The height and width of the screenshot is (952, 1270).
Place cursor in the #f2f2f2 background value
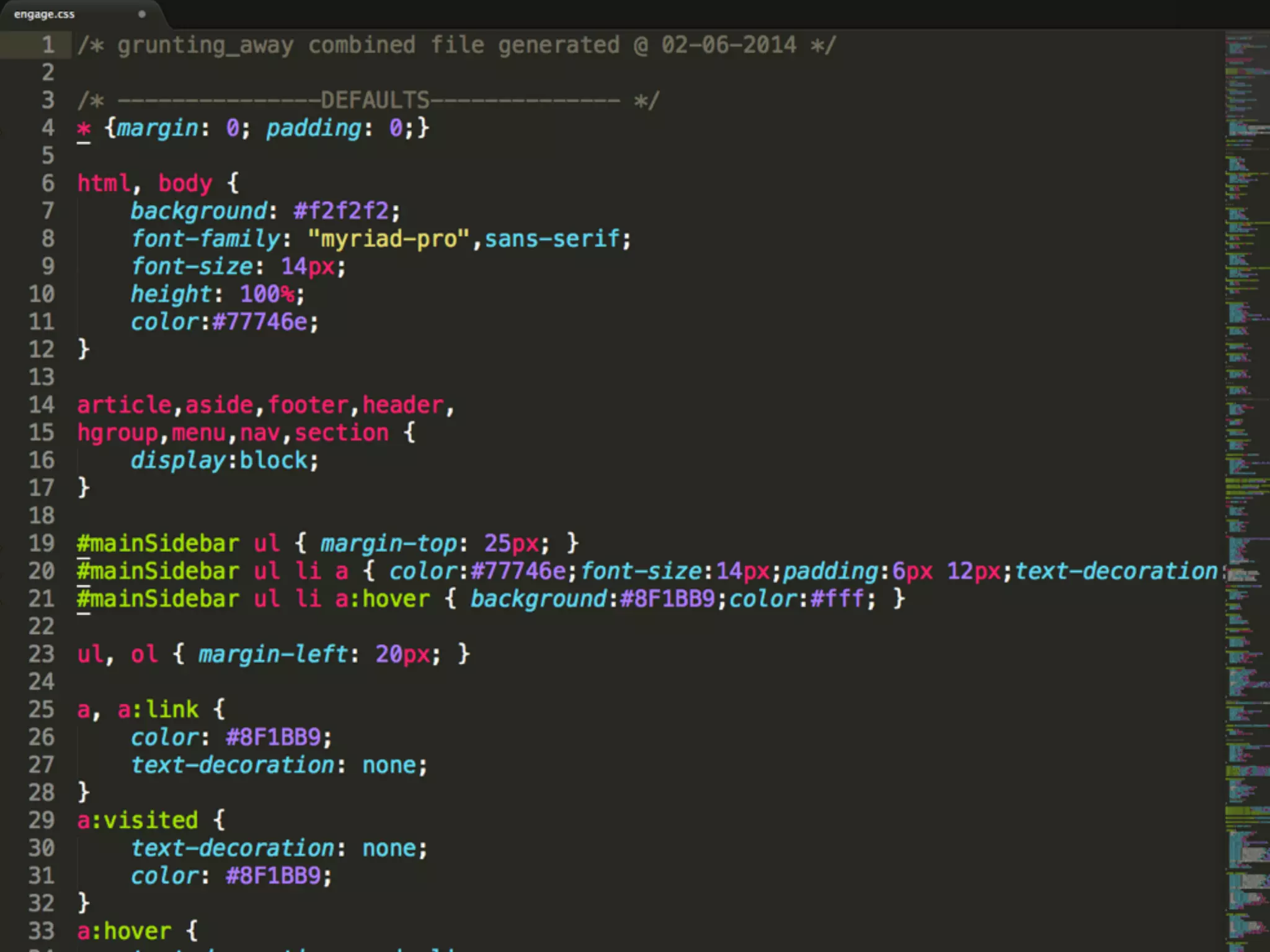tap(341, 211)
